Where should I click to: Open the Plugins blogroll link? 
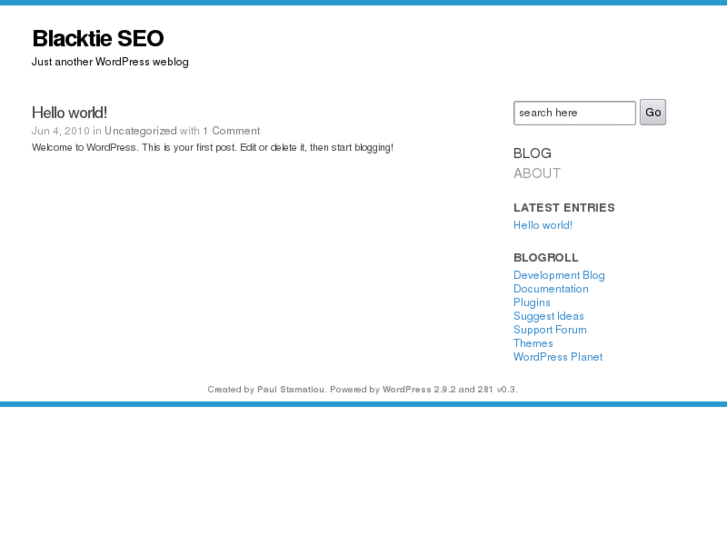click(532, 302)
